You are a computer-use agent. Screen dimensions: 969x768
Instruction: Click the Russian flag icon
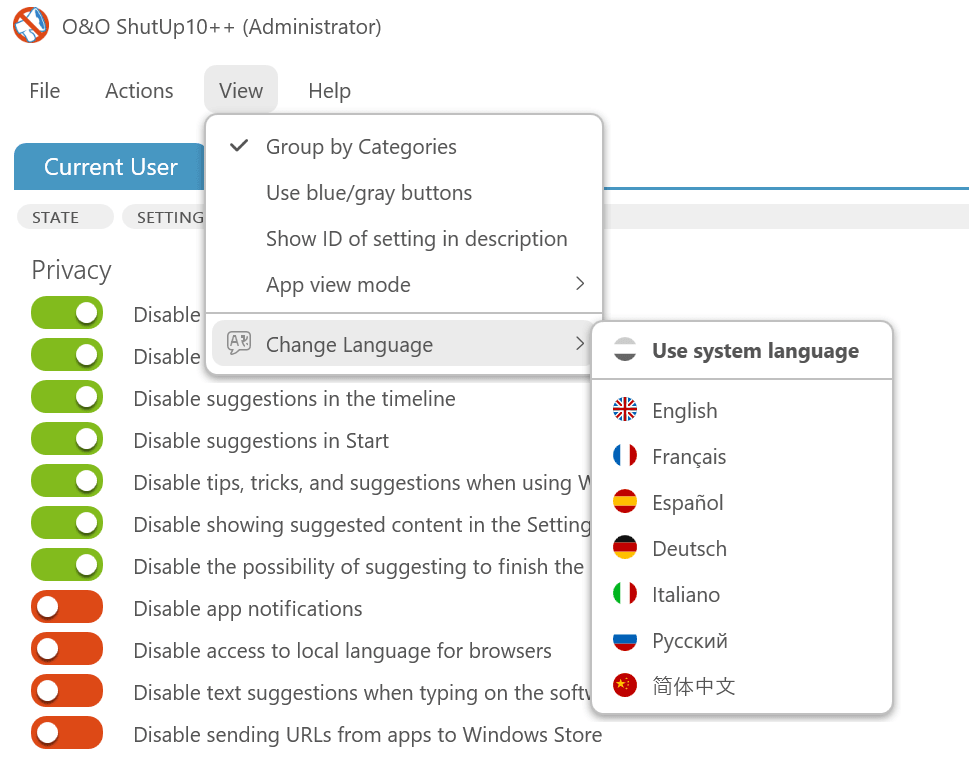pyautogui.click(x=625, y=639)
